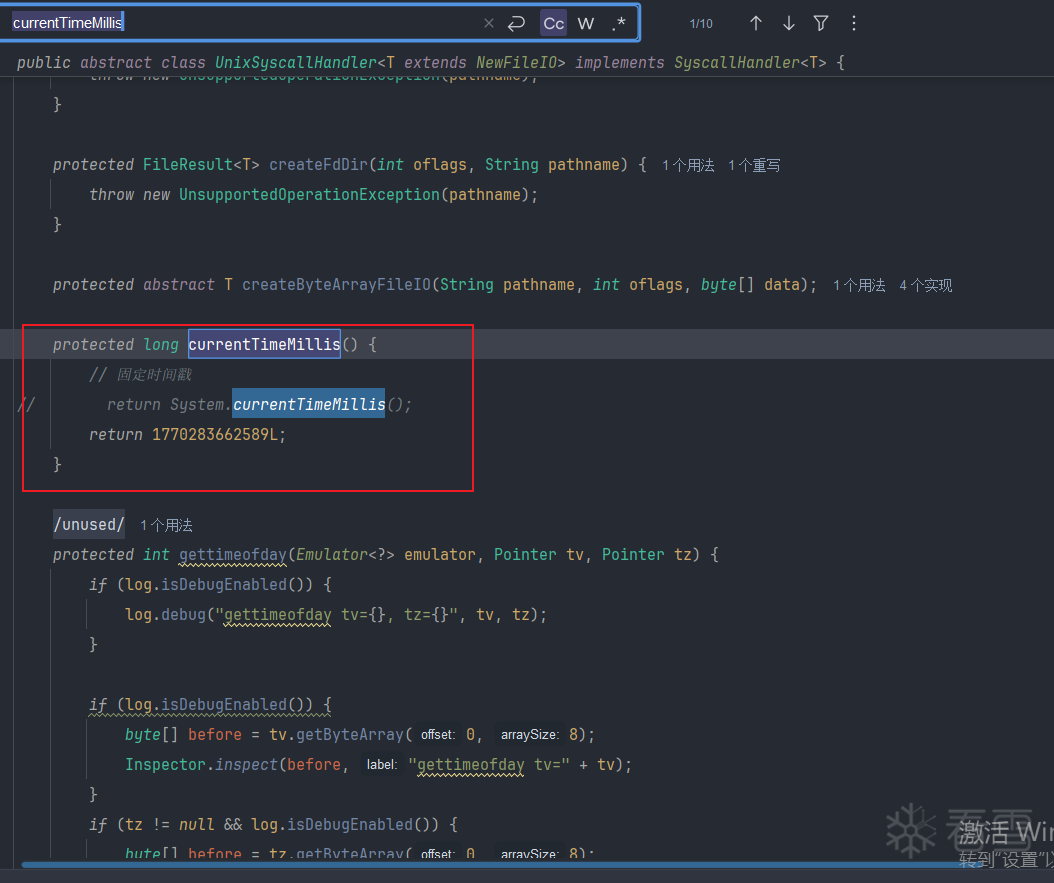Click '1个用法' hint beside createByteArrayFileIO

[x=859, y=286]
